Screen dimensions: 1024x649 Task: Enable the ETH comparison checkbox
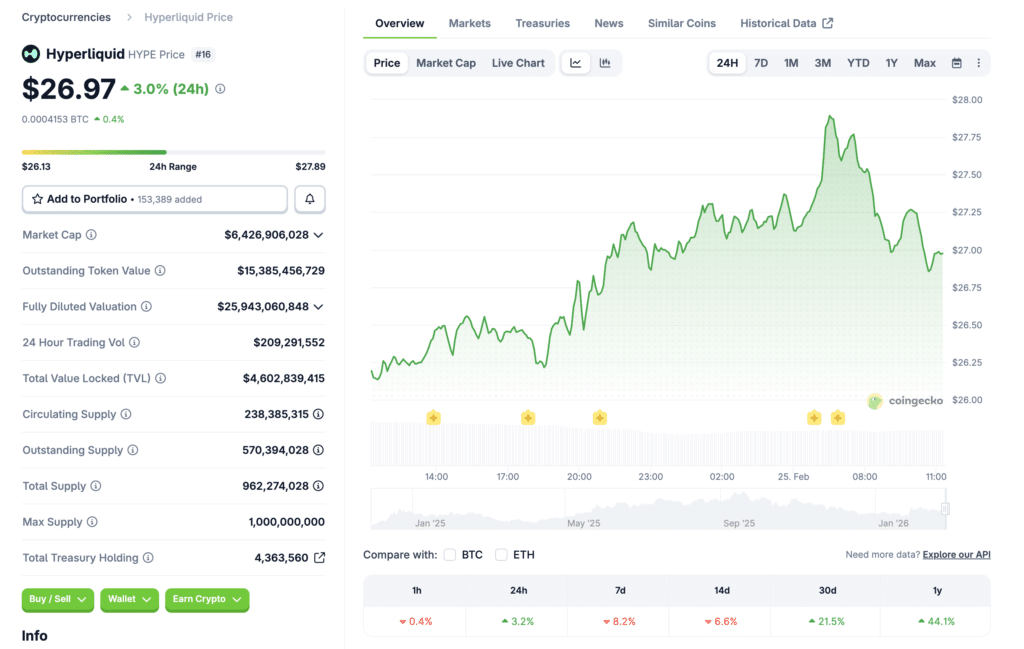click(501, 554)
